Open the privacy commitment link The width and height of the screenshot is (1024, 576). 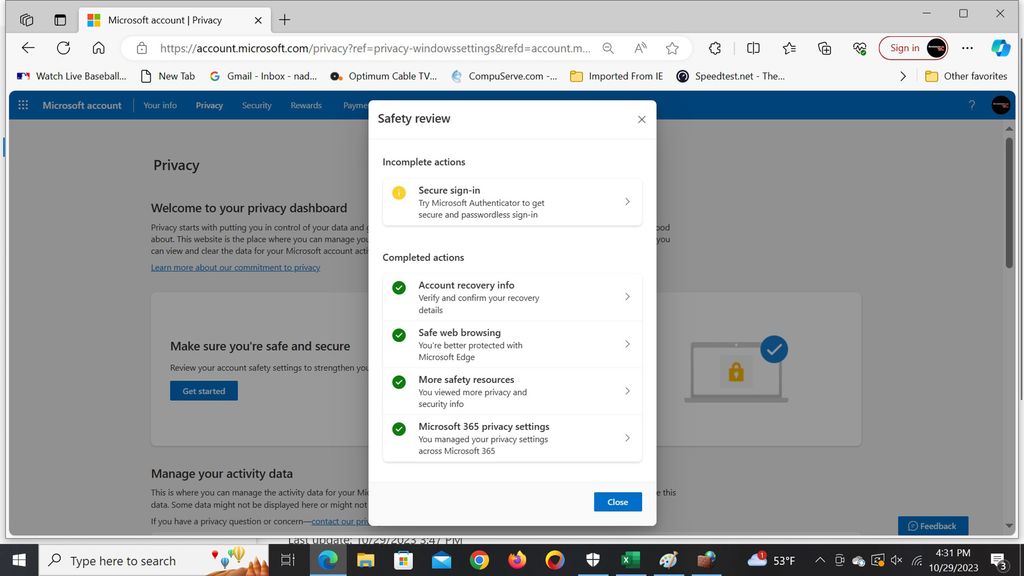click(236, 267)
